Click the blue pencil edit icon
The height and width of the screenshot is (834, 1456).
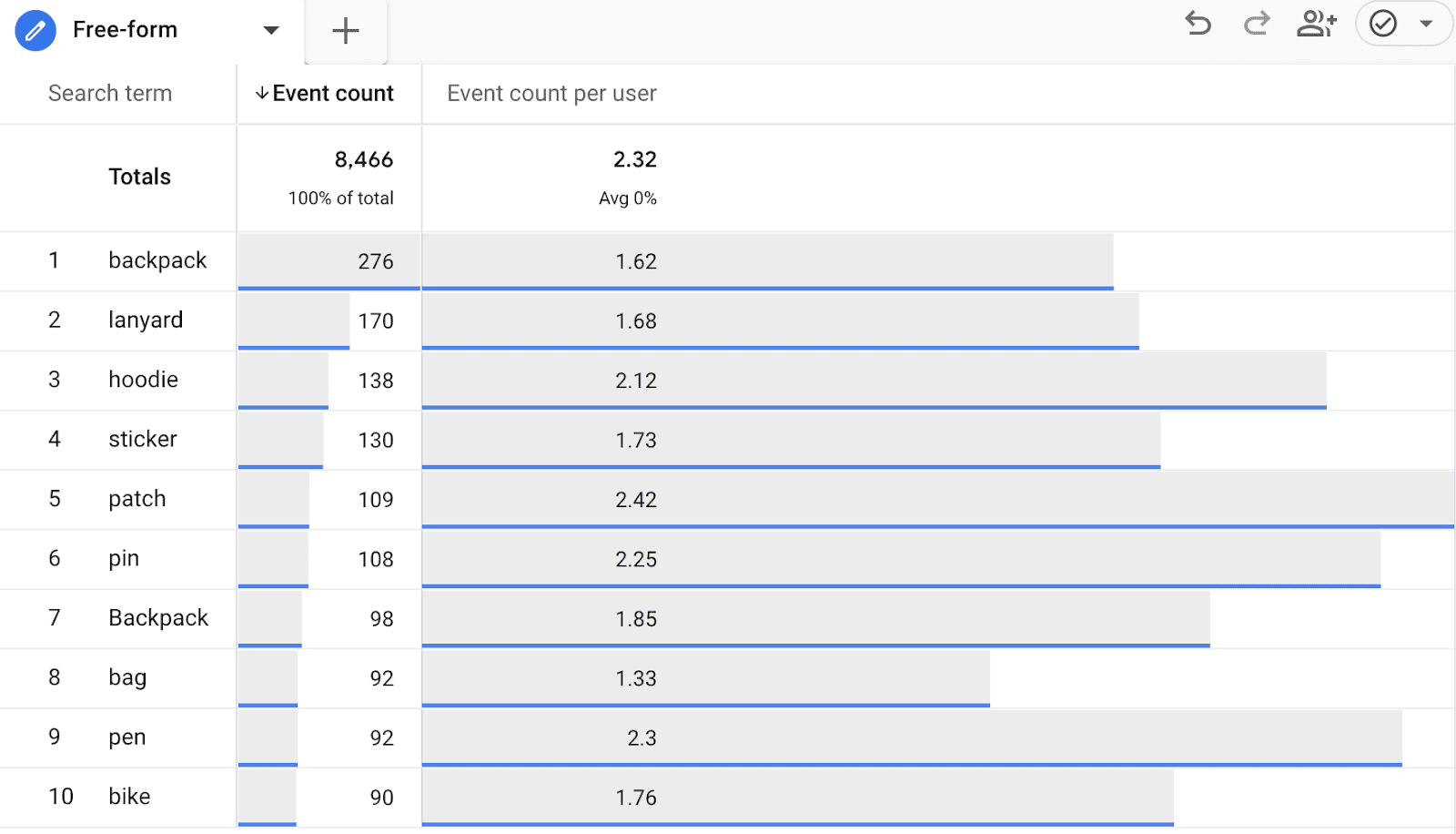click(x=35, y=29)
